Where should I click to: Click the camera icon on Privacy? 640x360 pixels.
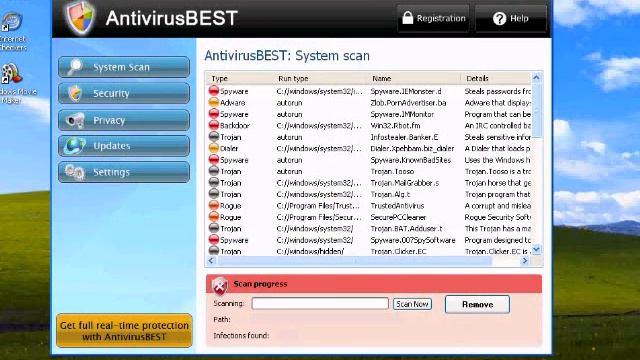pos(76,120)
